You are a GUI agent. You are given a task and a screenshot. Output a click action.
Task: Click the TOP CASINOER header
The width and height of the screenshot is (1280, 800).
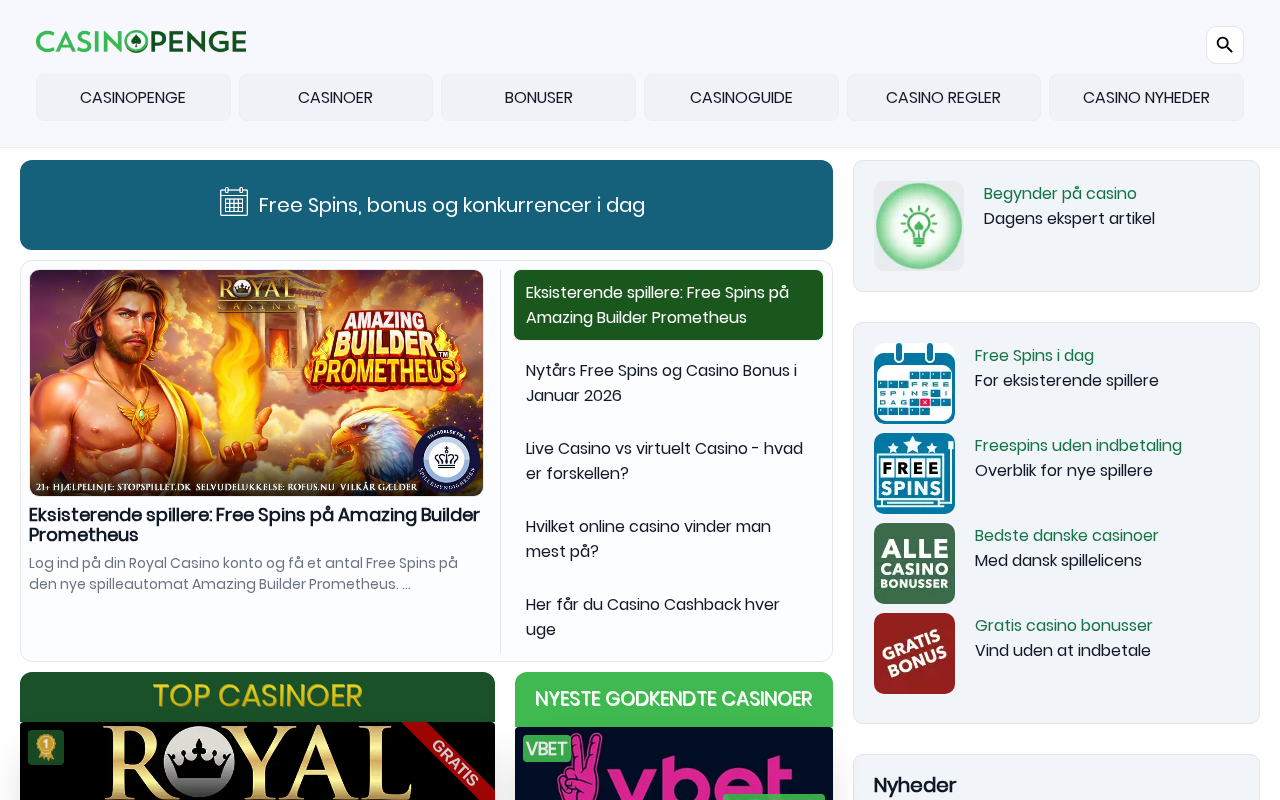click(x=257, y=697)
